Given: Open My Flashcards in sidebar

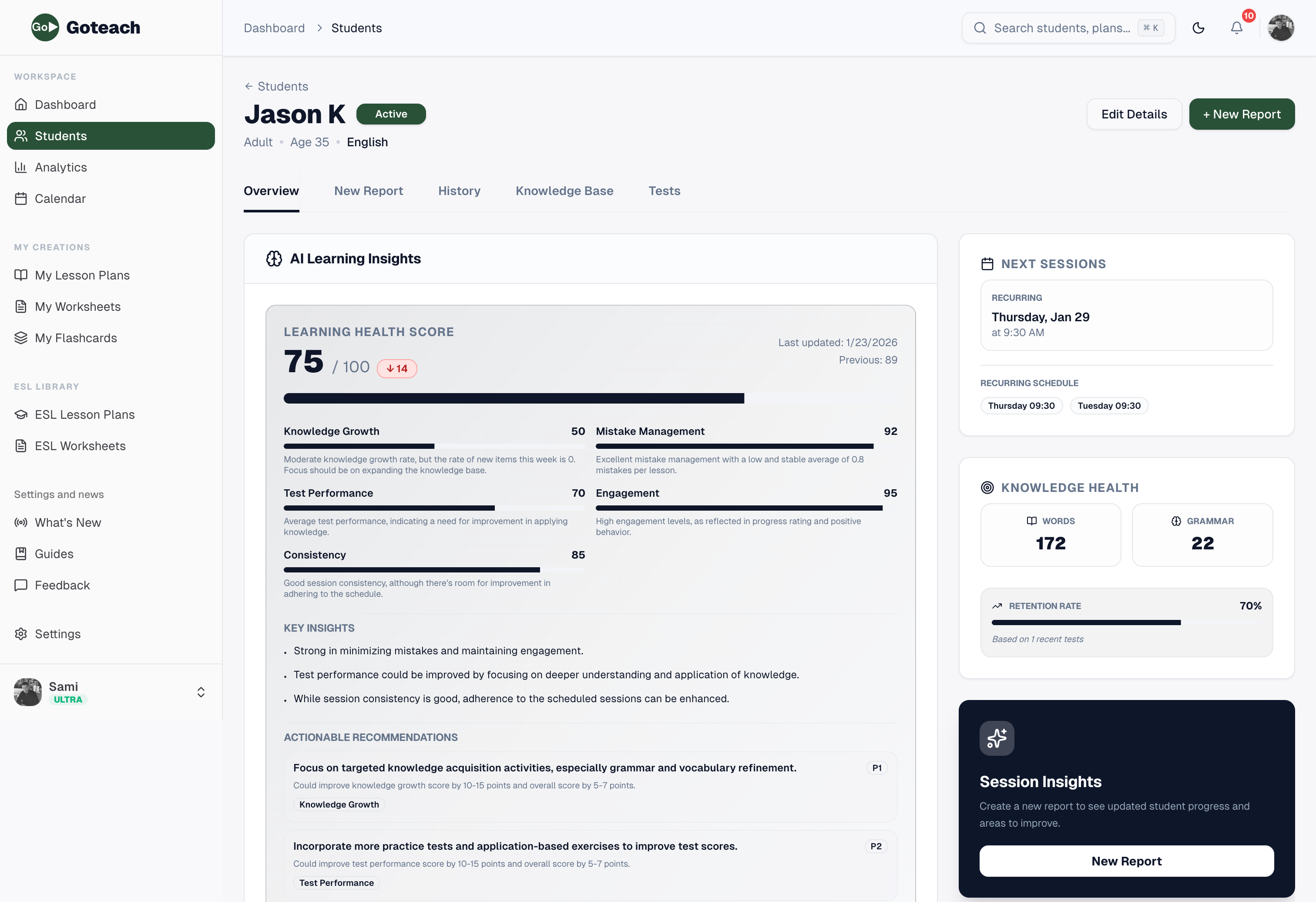Looking at the screenshot, I should pyautogui.click(x=75, y=338).
